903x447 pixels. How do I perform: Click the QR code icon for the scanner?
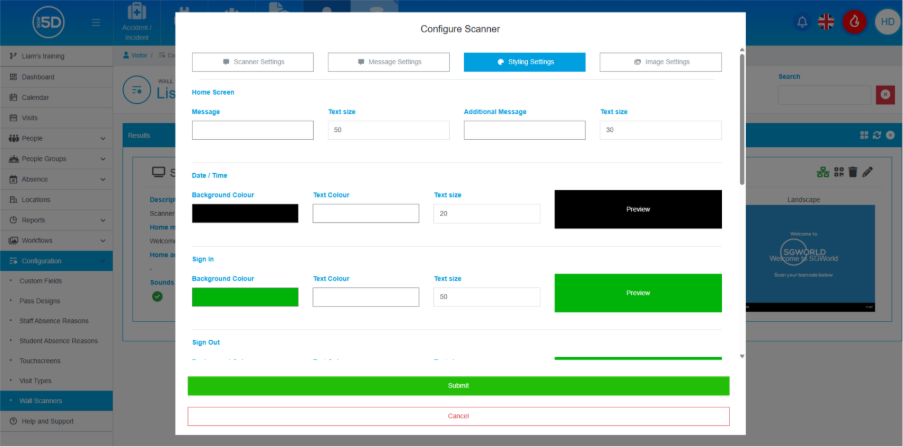pyautogui.click(x=838, y=172)
